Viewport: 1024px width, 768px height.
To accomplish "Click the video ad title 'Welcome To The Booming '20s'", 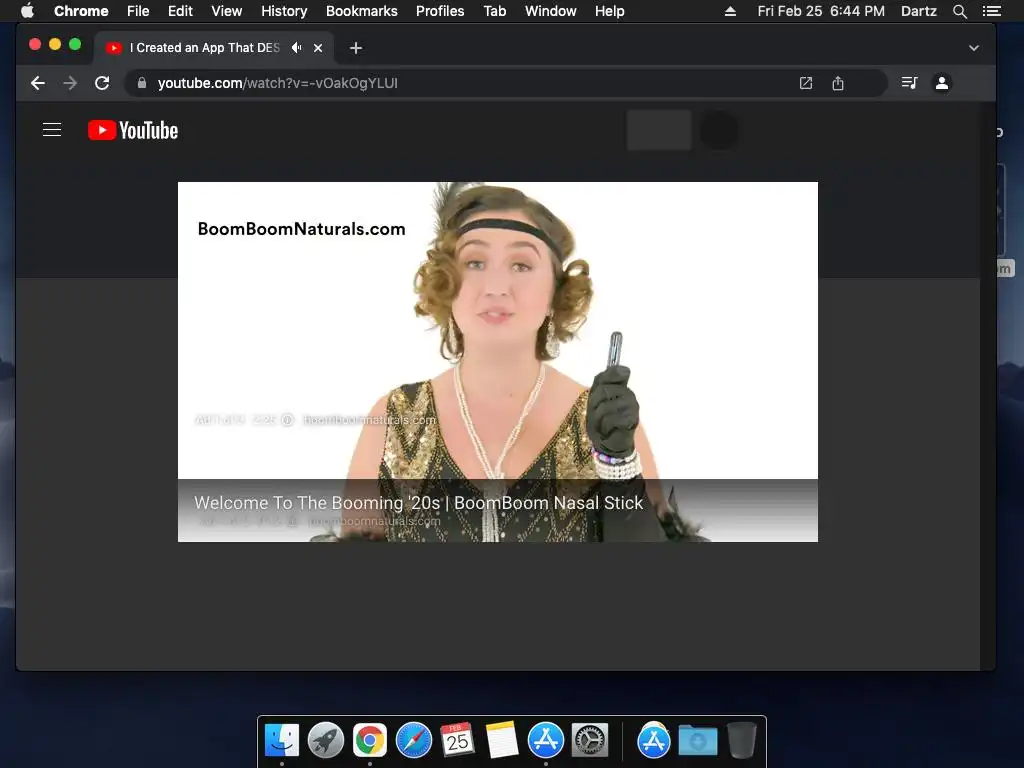I will pos(418,503).
